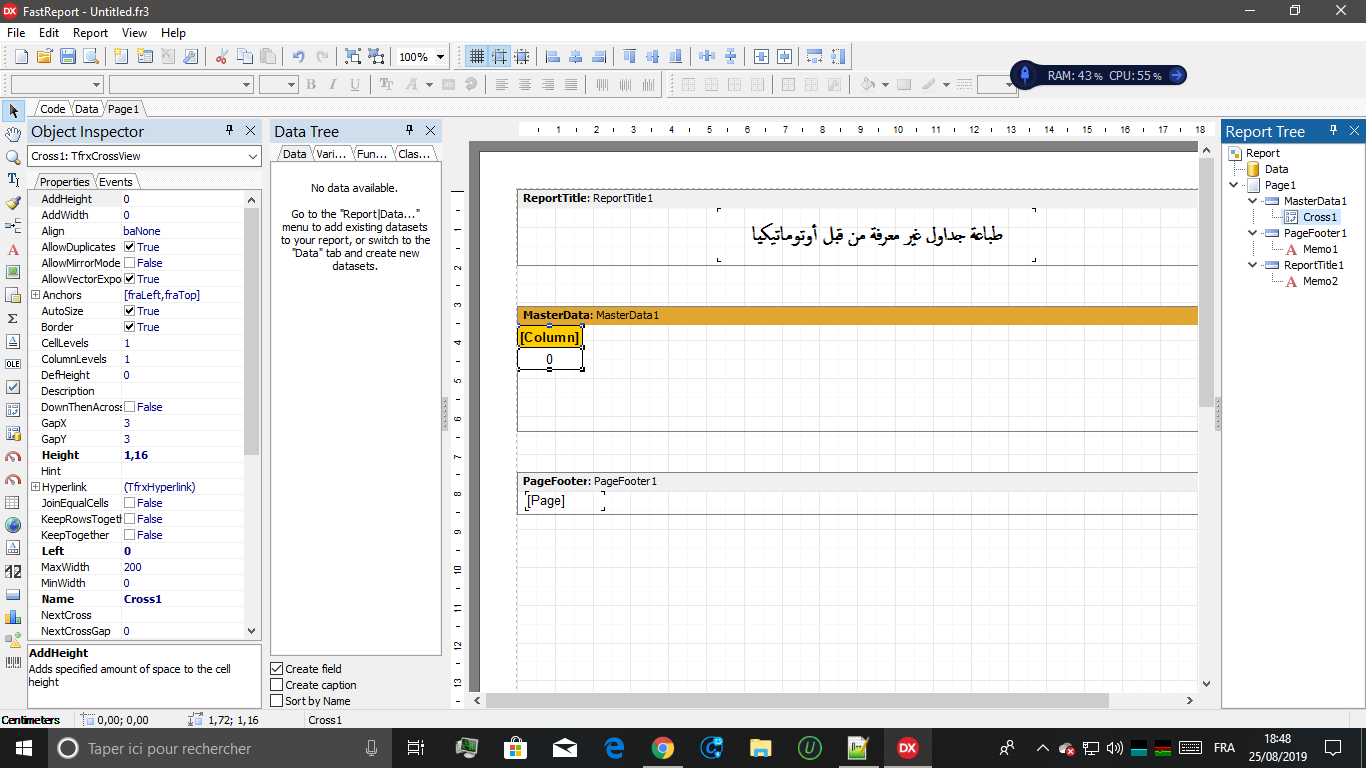Open report Preview with the magnifier page icon

point(92,57)
